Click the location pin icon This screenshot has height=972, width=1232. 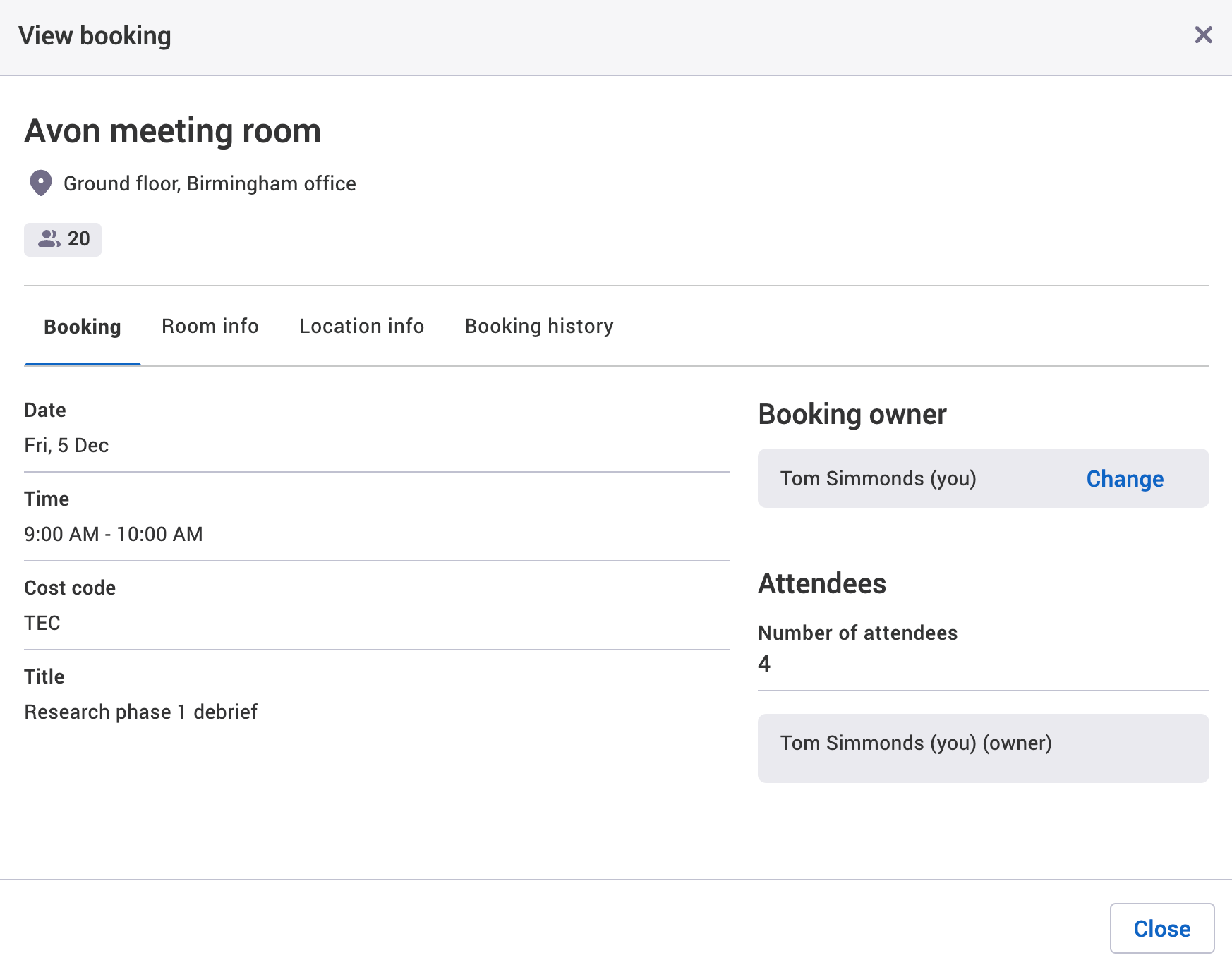point(41,183)
